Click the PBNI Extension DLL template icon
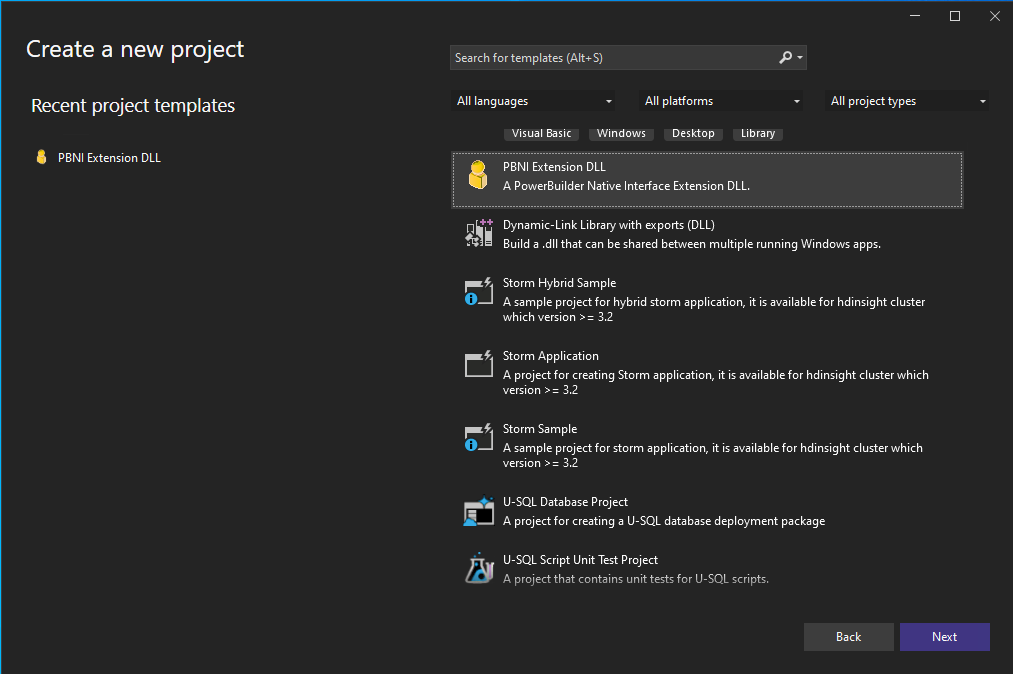 478,176
